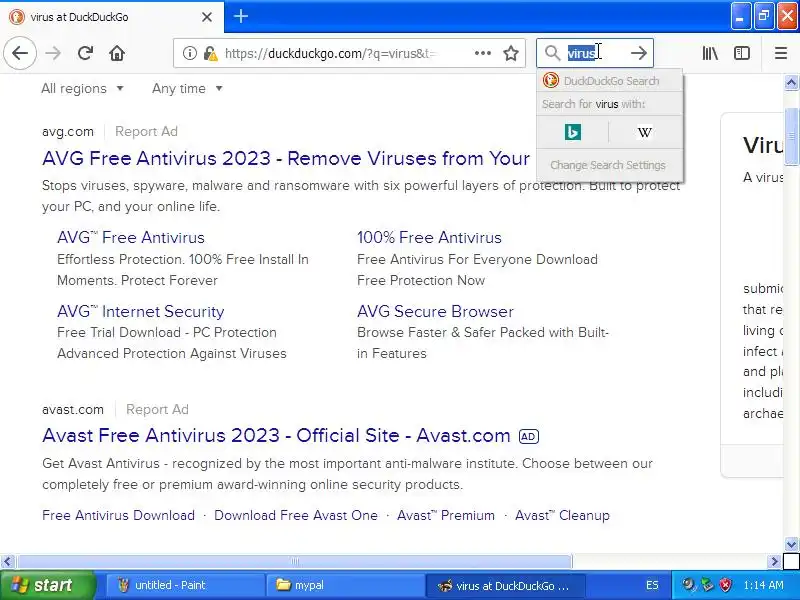800x600 pixels.
Task: Expand the All regions dropdown
Action: coord(82,88)
